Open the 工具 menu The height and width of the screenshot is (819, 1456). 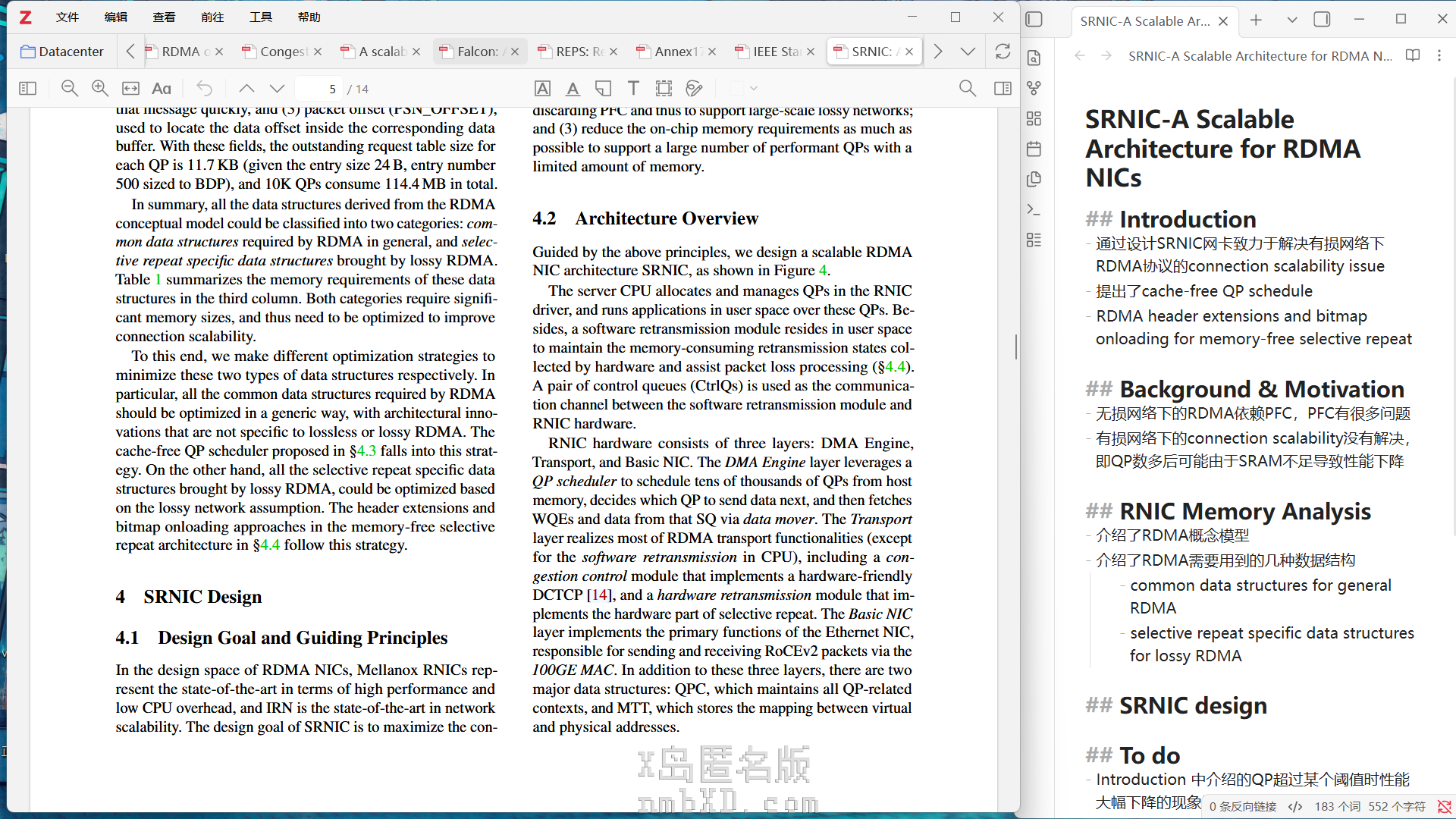(260, 17)
